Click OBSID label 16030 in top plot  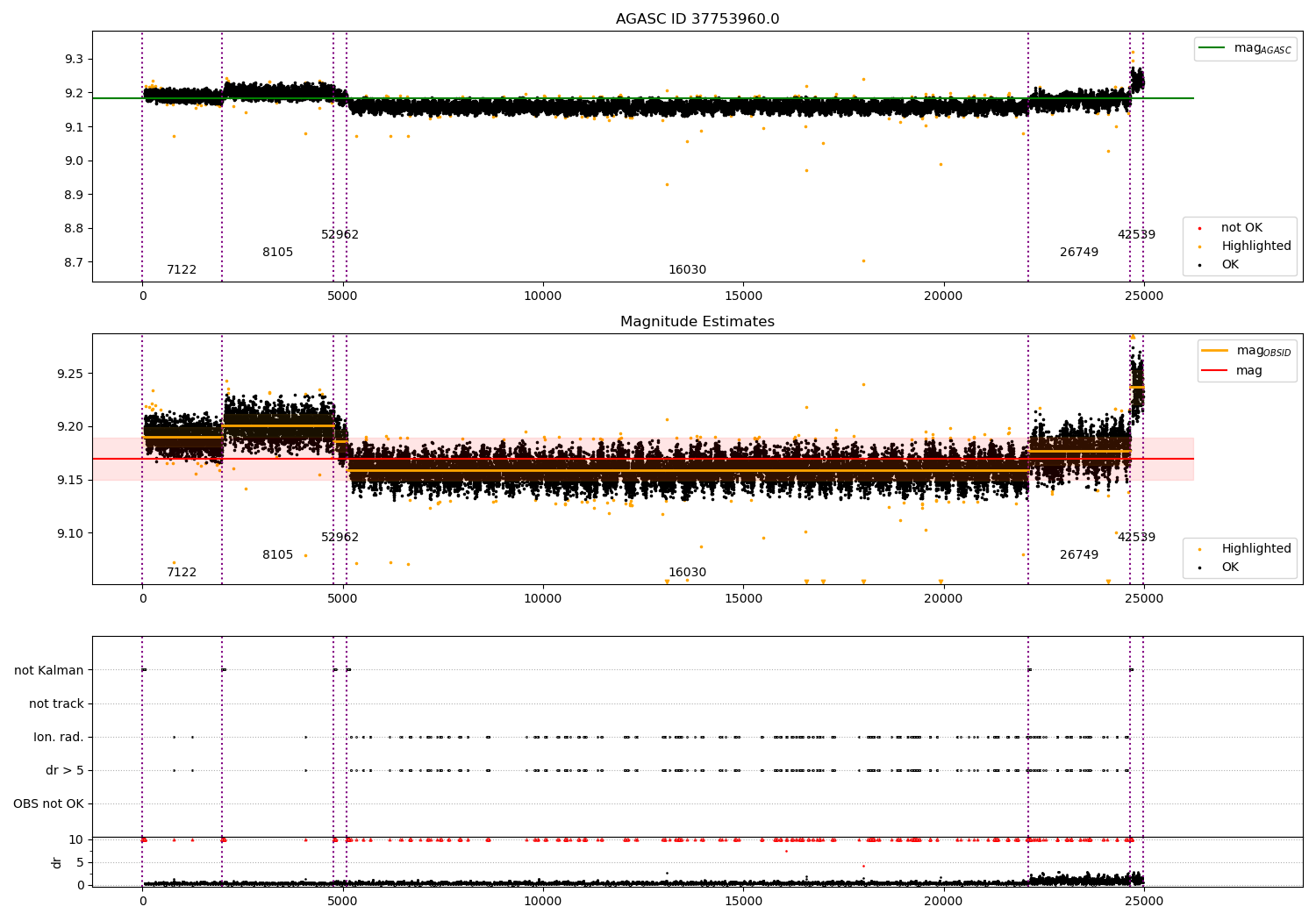click(x=687, y=270)
